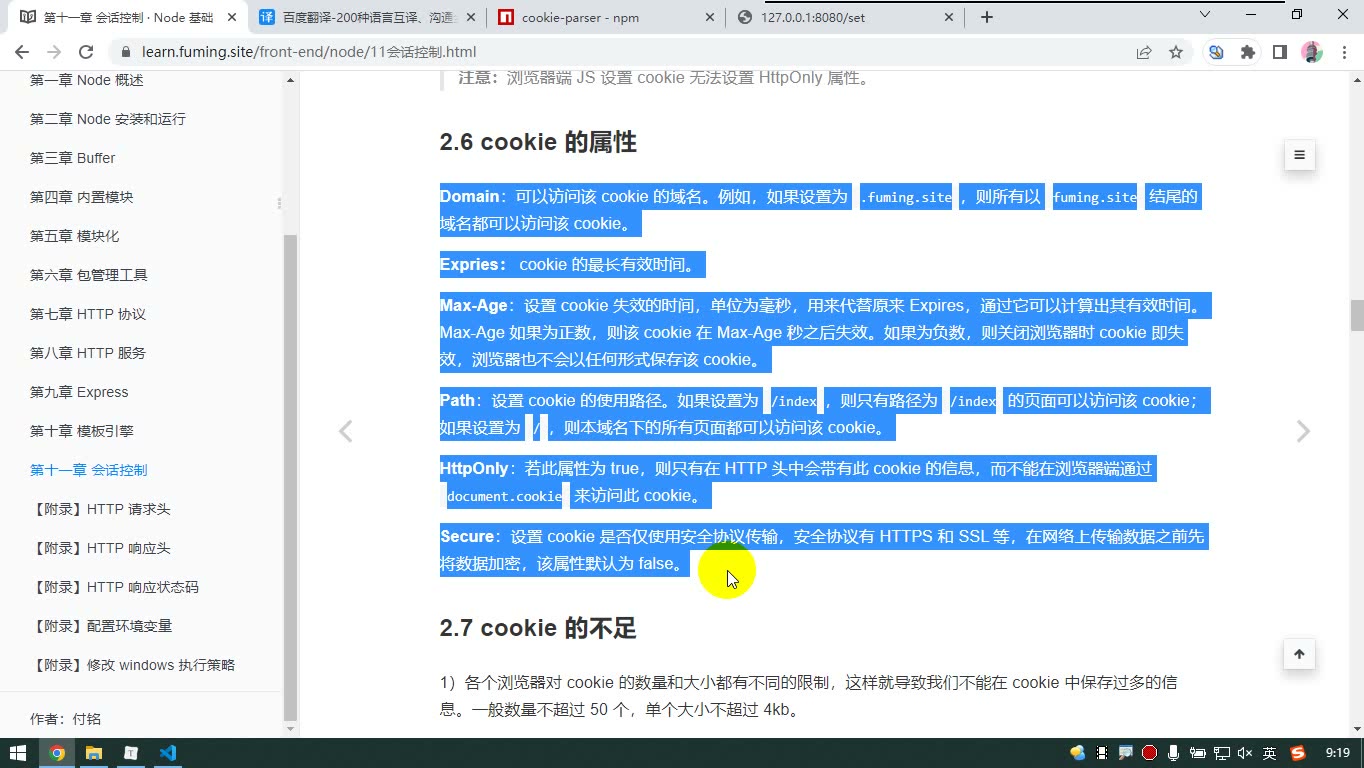Open Visual Studio Code from taskbar
This screenshot has width=1364, height=768.
pos(168,753)
